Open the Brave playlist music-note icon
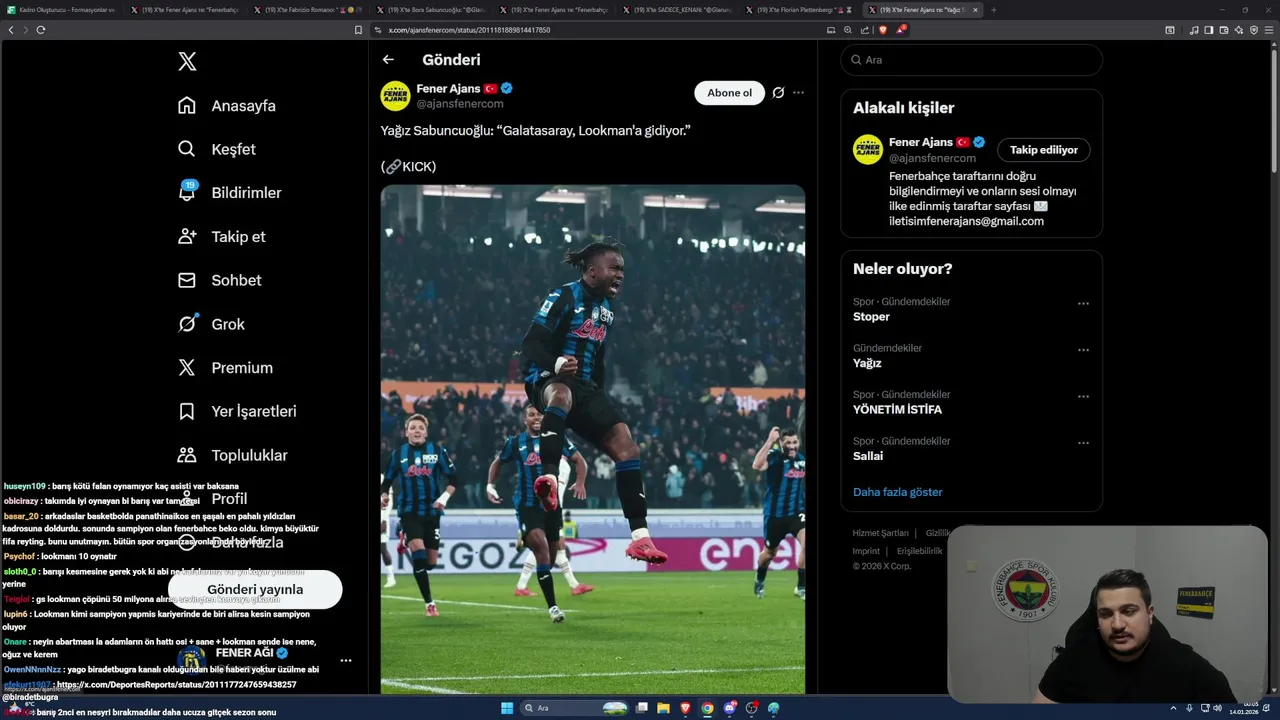1280x720 pixels. [x=1194, y=30]
